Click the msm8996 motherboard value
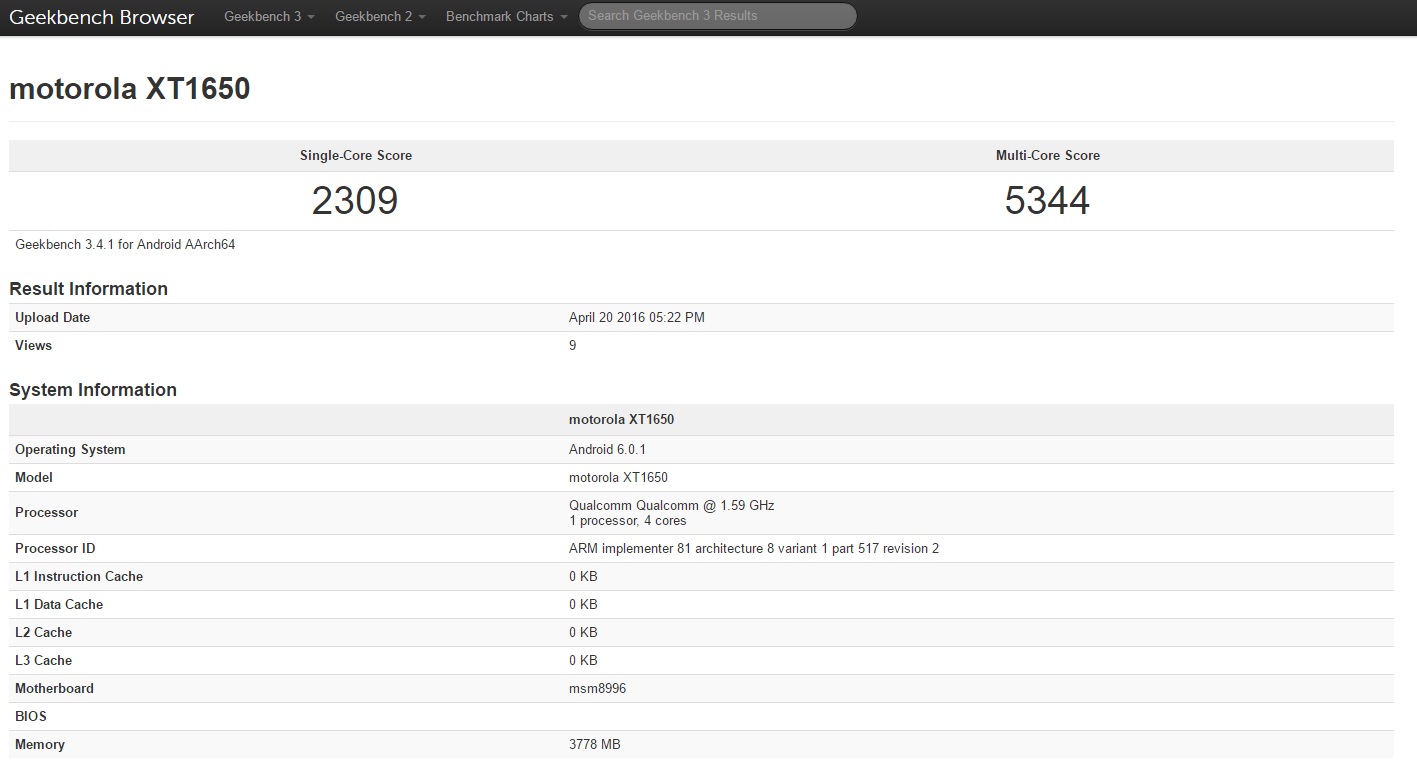1417x775 pixels. pyautogui.click(x=597, y=689)
